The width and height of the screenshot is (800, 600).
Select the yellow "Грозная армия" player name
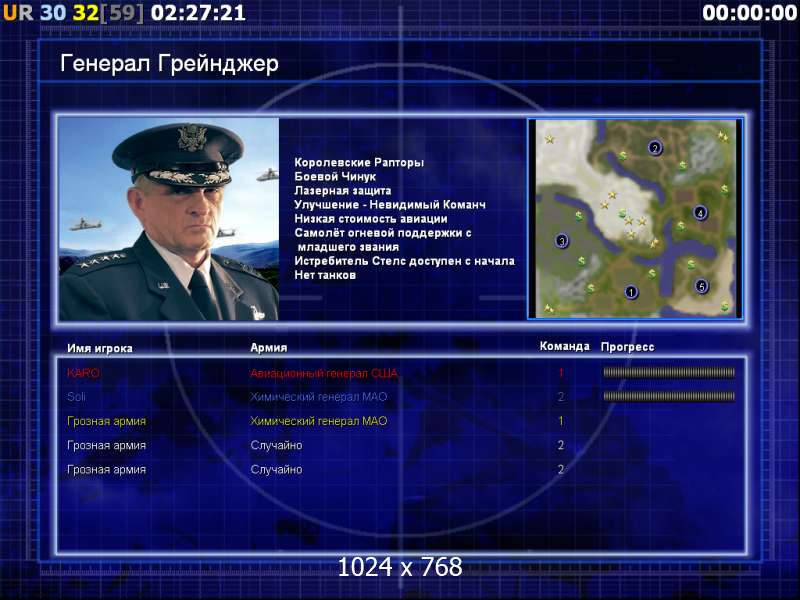tap(107, 421)
